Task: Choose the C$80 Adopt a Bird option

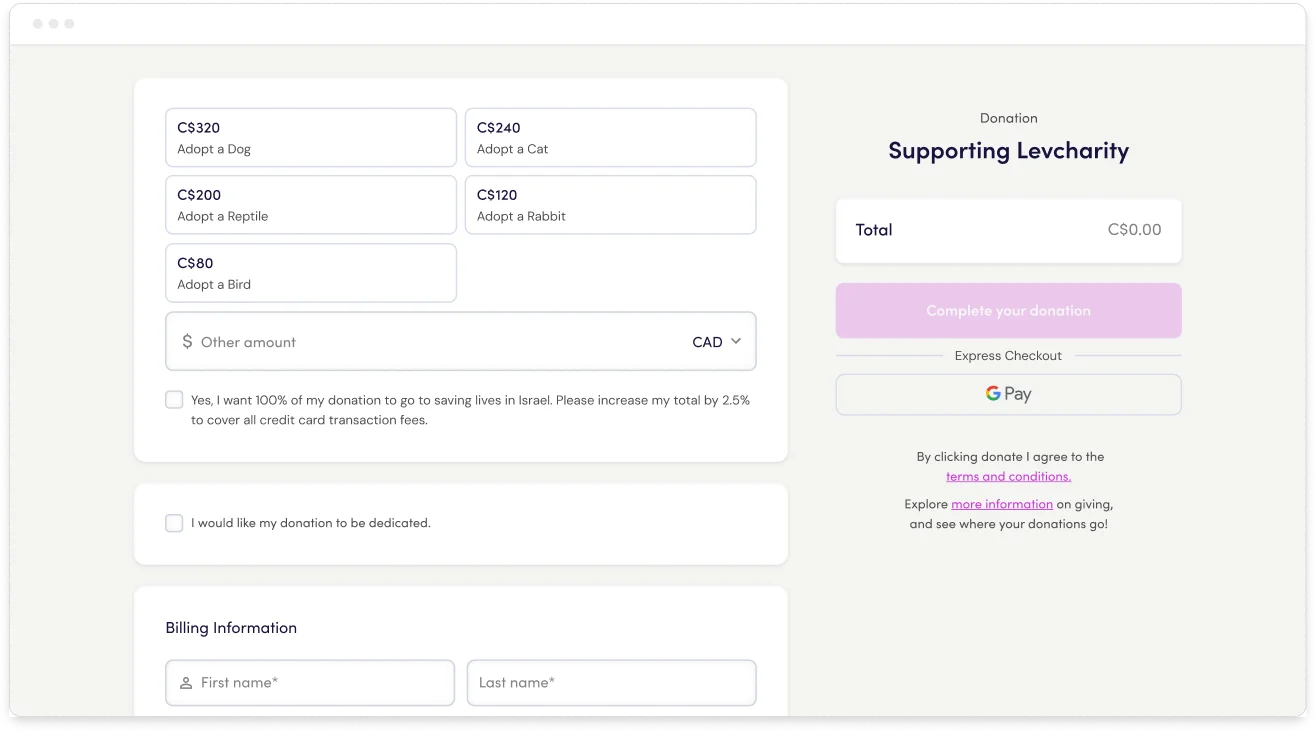Action: coord(310,273)
